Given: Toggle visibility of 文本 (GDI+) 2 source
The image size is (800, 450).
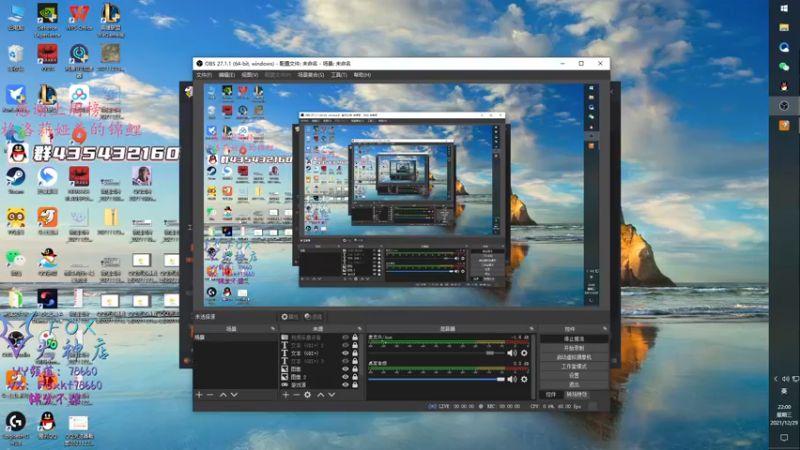Looking at the screenshot, I should (345, 345).
